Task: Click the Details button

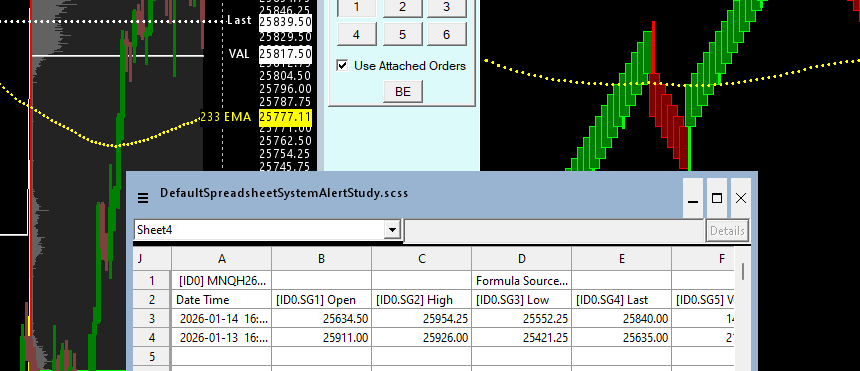Action: 727,231
